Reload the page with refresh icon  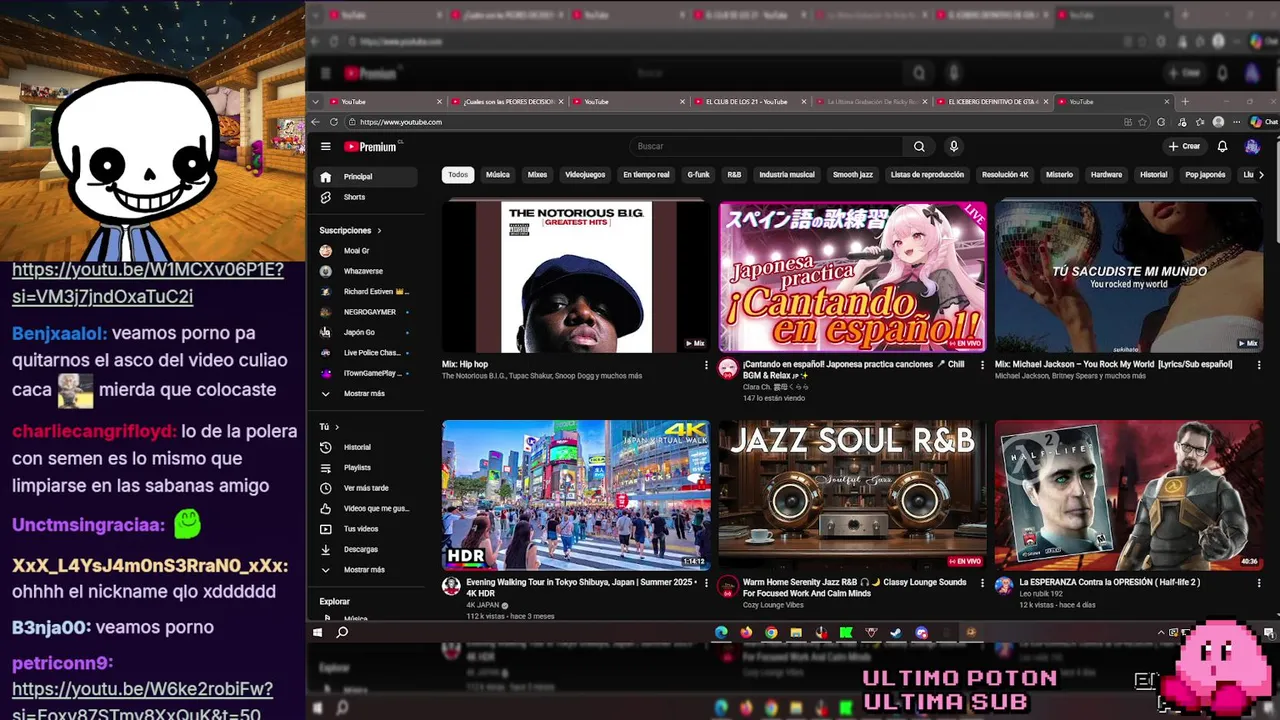[x=334, y=122]
